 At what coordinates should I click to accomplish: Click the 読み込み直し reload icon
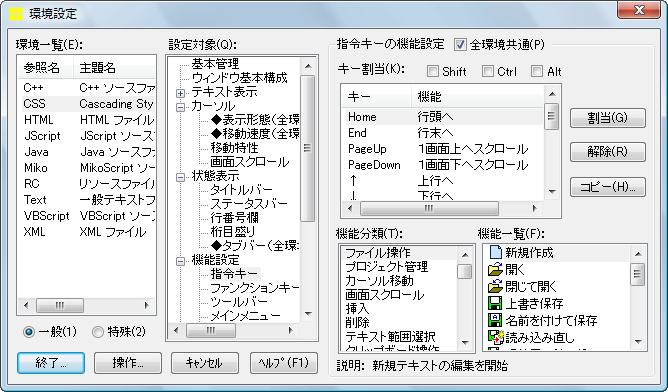click(495, 337)
